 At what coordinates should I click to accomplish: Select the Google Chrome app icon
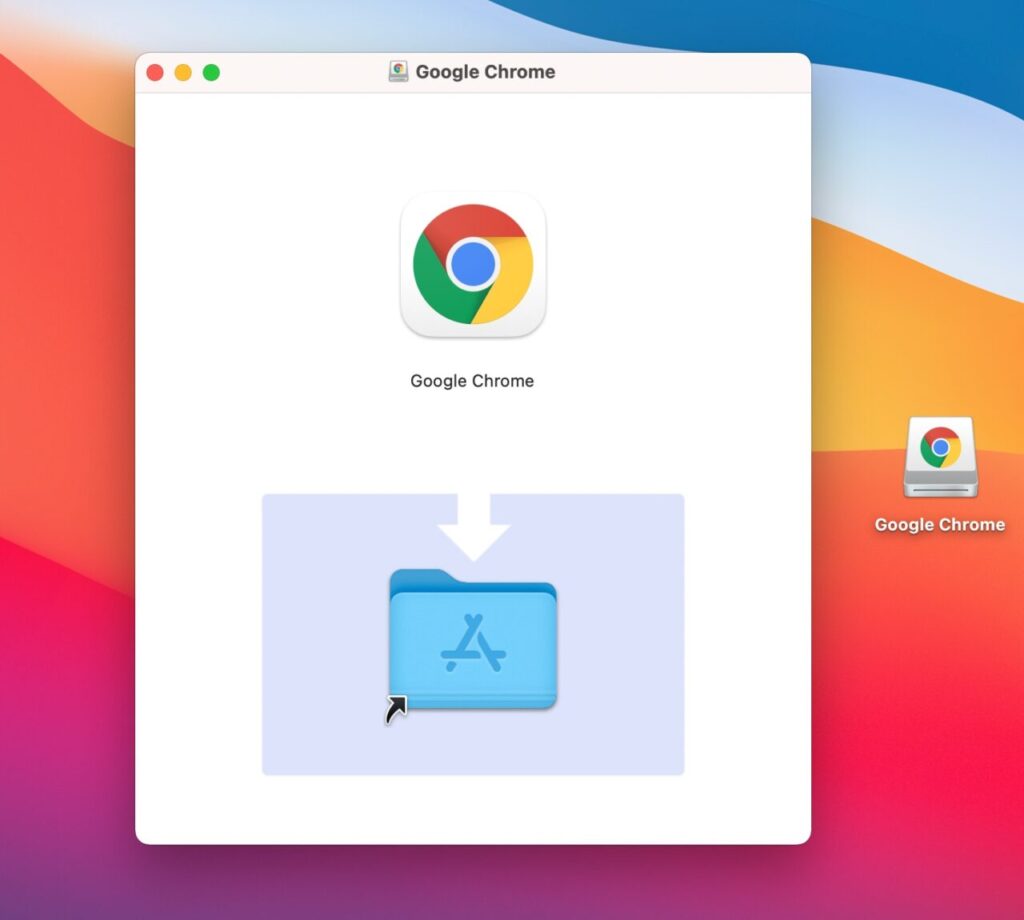[x=472, y=264]
